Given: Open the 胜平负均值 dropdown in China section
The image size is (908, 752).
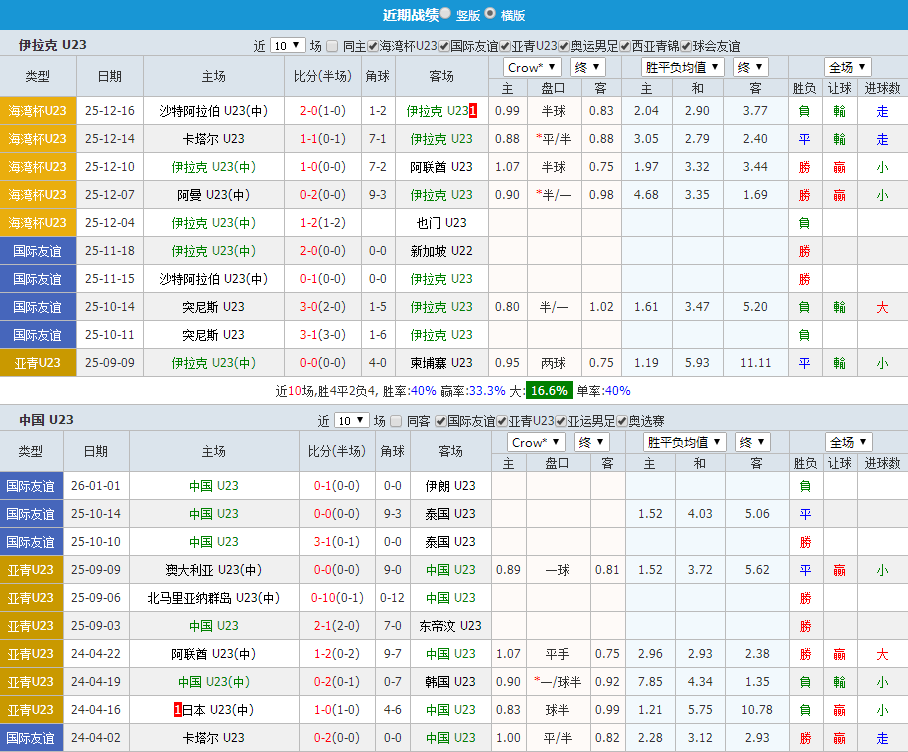Looking at the screenshot, I should pos(683,441).
